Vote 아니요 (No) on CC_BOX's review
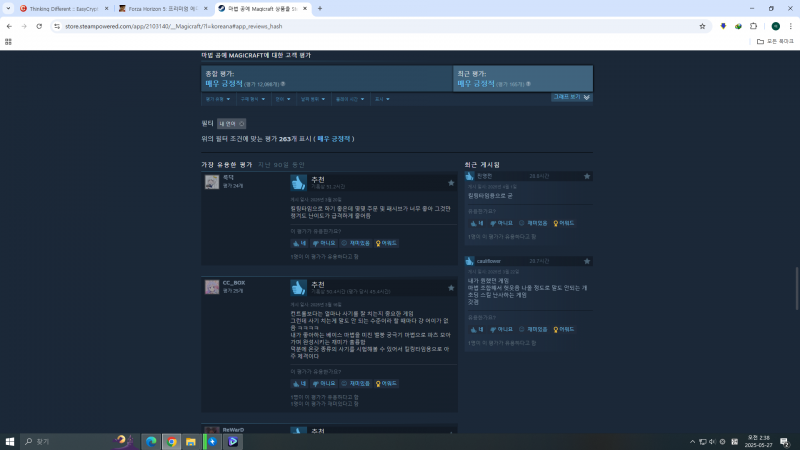 (x=324, y=384)
